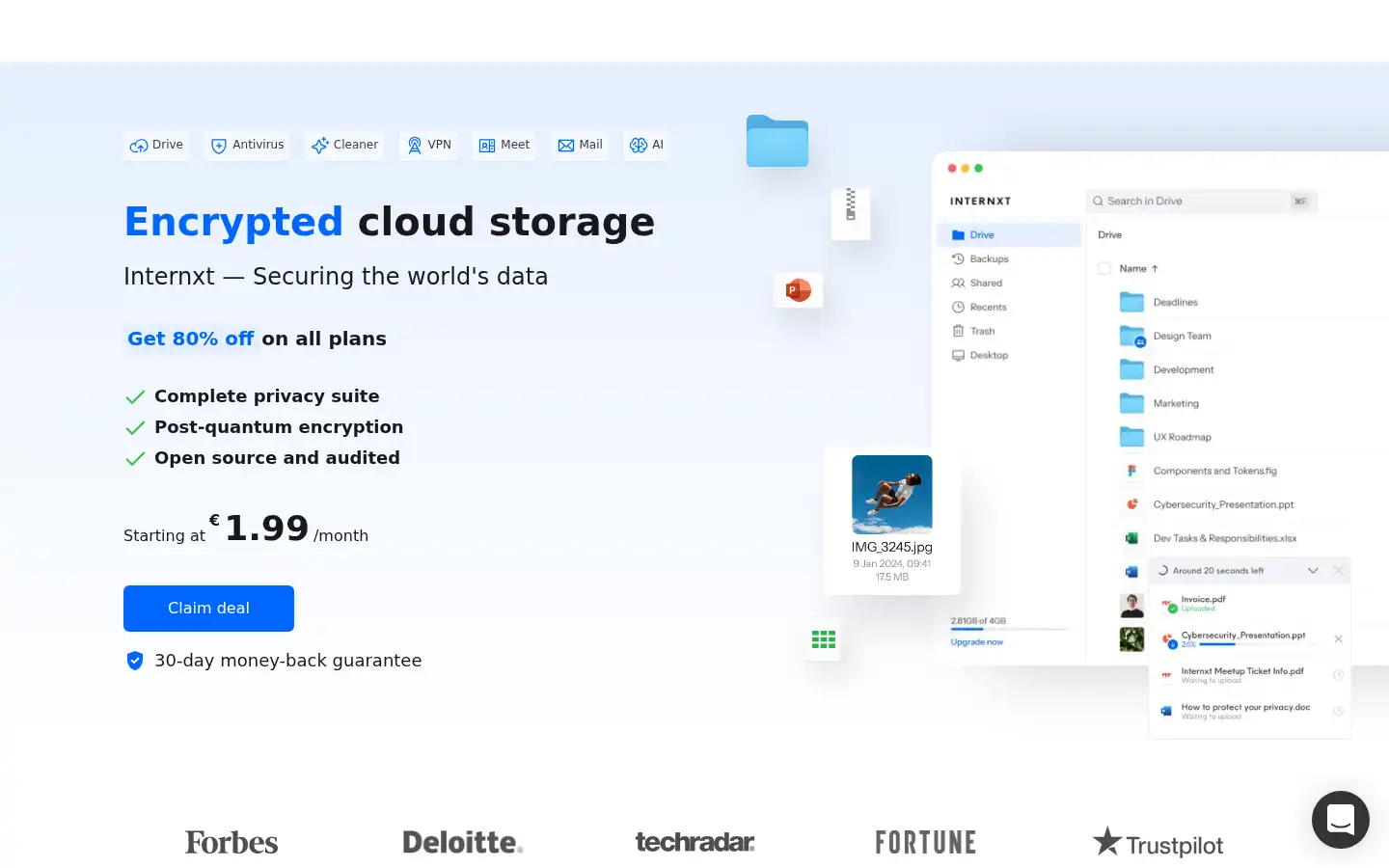Click the Deloitte logo

463,842
